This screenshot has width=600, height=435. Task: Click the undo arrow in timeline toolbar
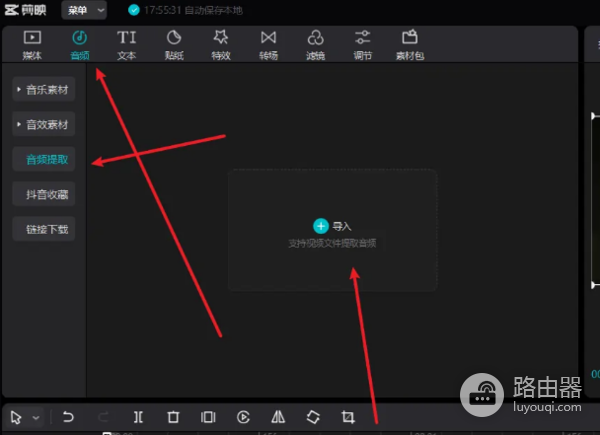tap(68, 417)
